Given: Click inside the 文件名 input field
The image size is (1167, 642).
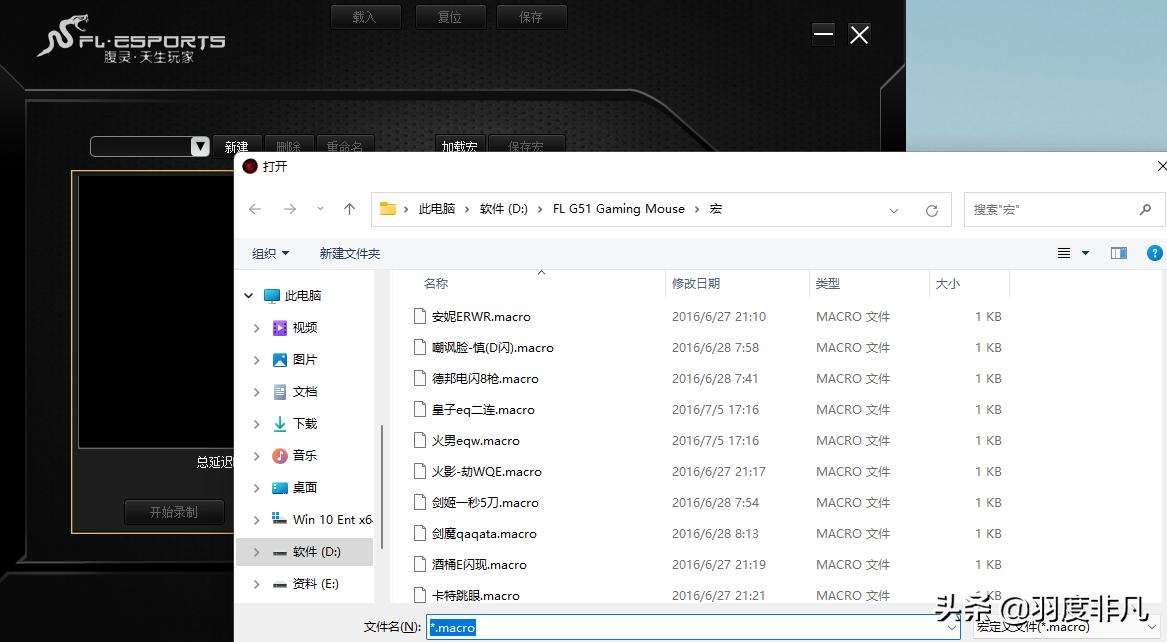Looking at the screenshot, I should (x=690, y=627).
